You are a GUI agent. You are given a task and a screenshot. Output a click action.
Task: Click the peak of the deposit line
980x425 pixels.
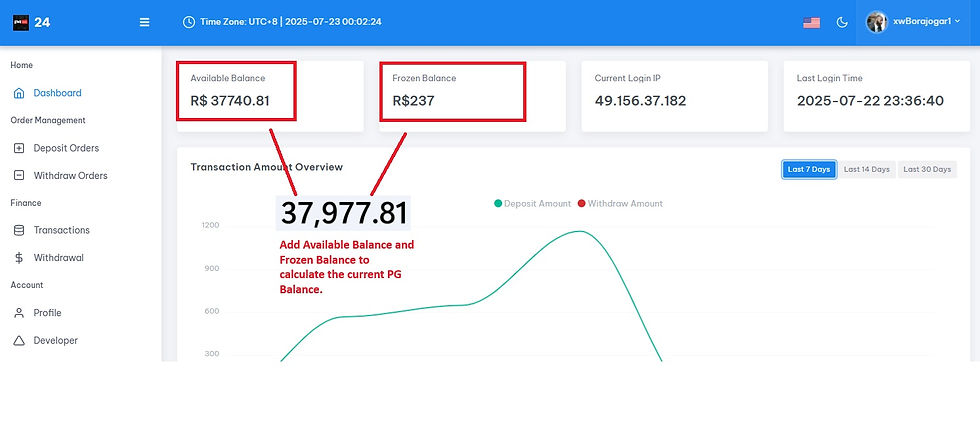click(x=579, y=231)
